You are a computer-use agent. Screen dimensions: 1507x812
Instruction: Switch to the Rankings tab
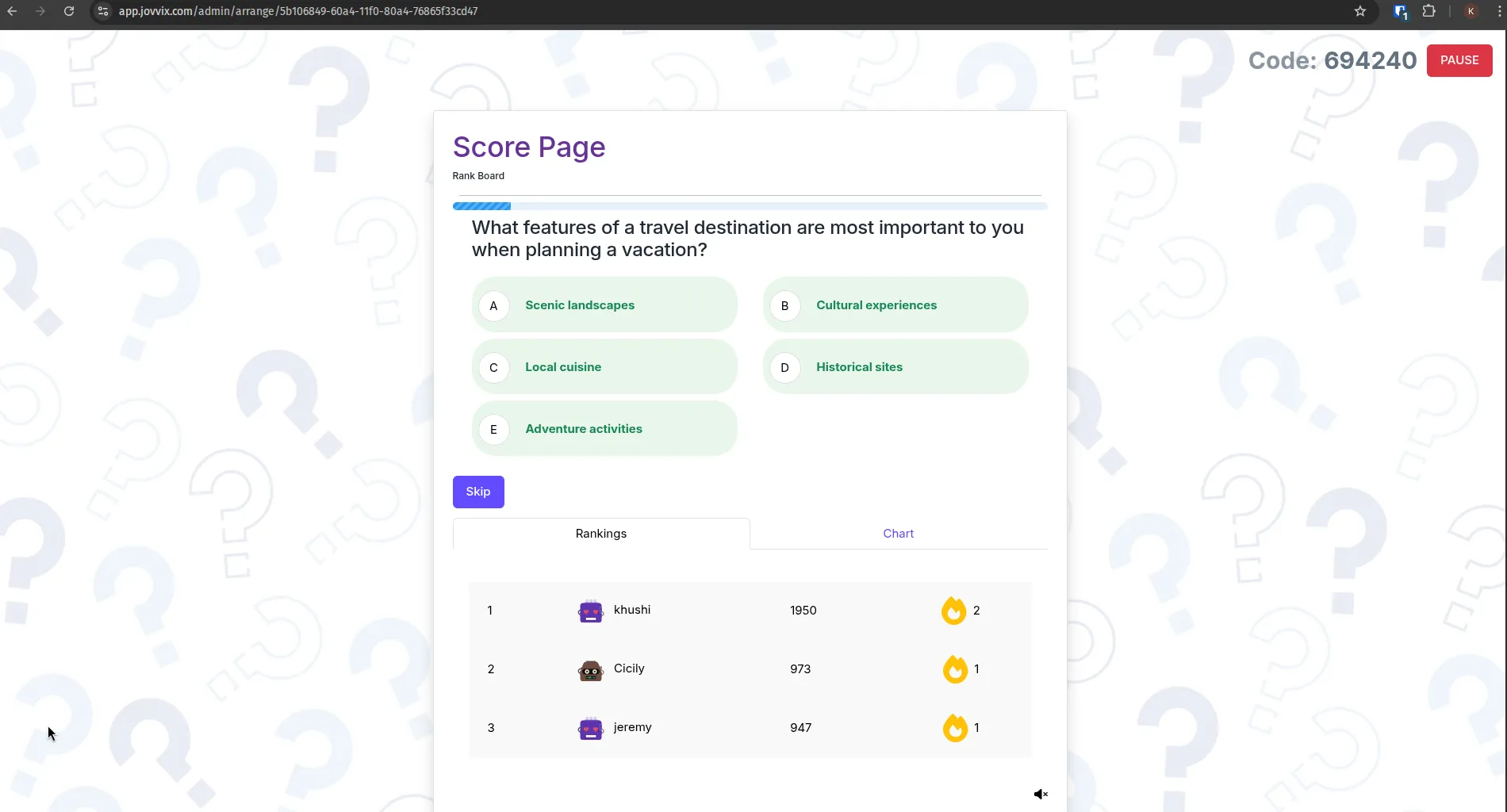pos(601,534)
